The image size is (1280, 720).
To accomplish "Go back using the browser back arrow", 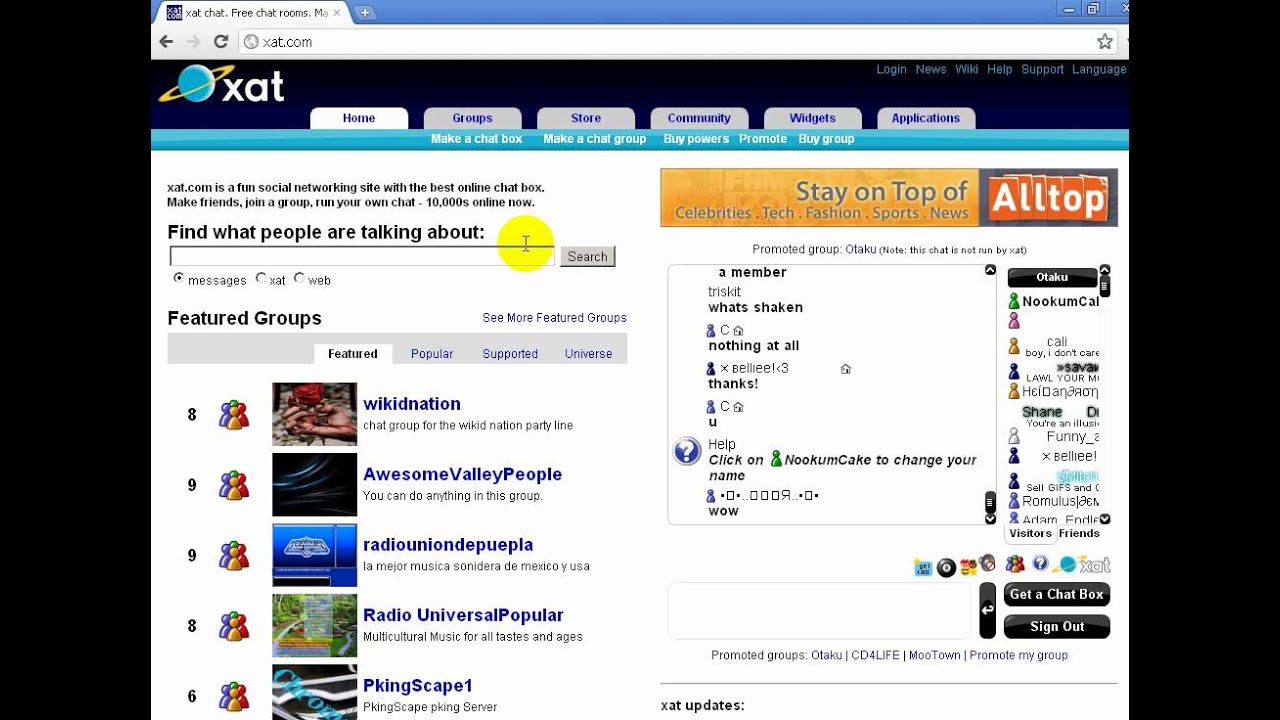I will click(x=167, y=42).
